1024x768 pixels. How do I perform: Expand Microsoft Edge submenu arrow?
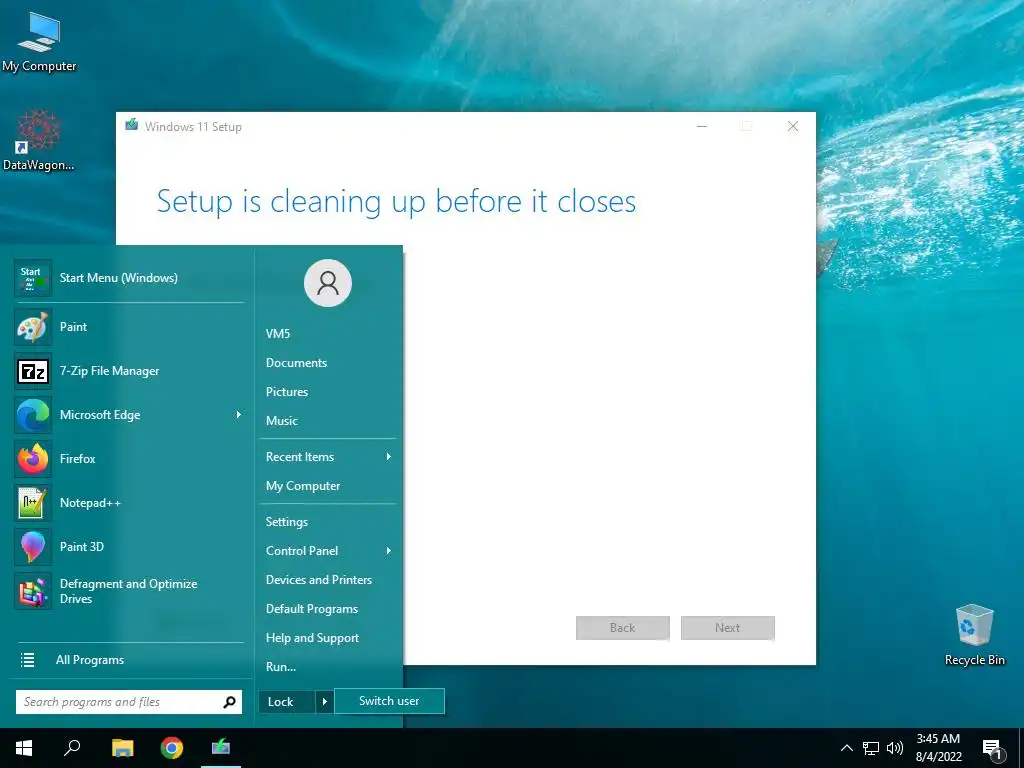coord(238,415)
